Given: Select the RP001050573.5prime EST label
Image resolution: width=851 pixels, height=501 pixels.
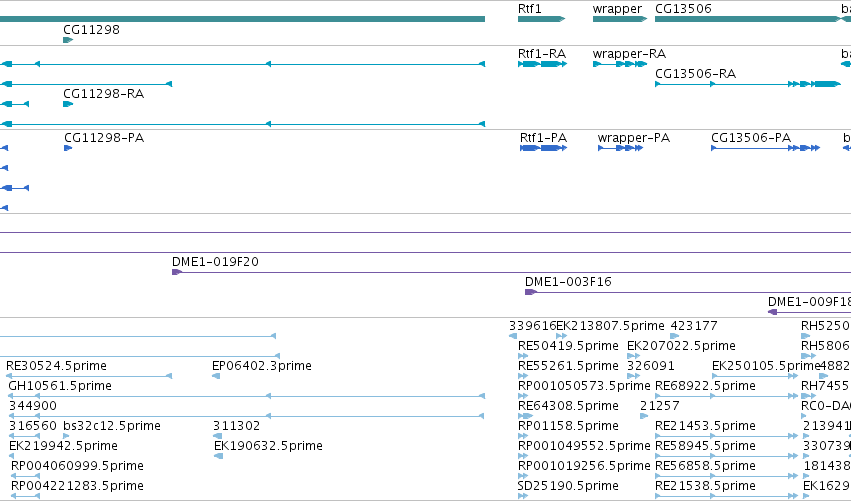Looking at the screenshot, I should coord(584,386).
